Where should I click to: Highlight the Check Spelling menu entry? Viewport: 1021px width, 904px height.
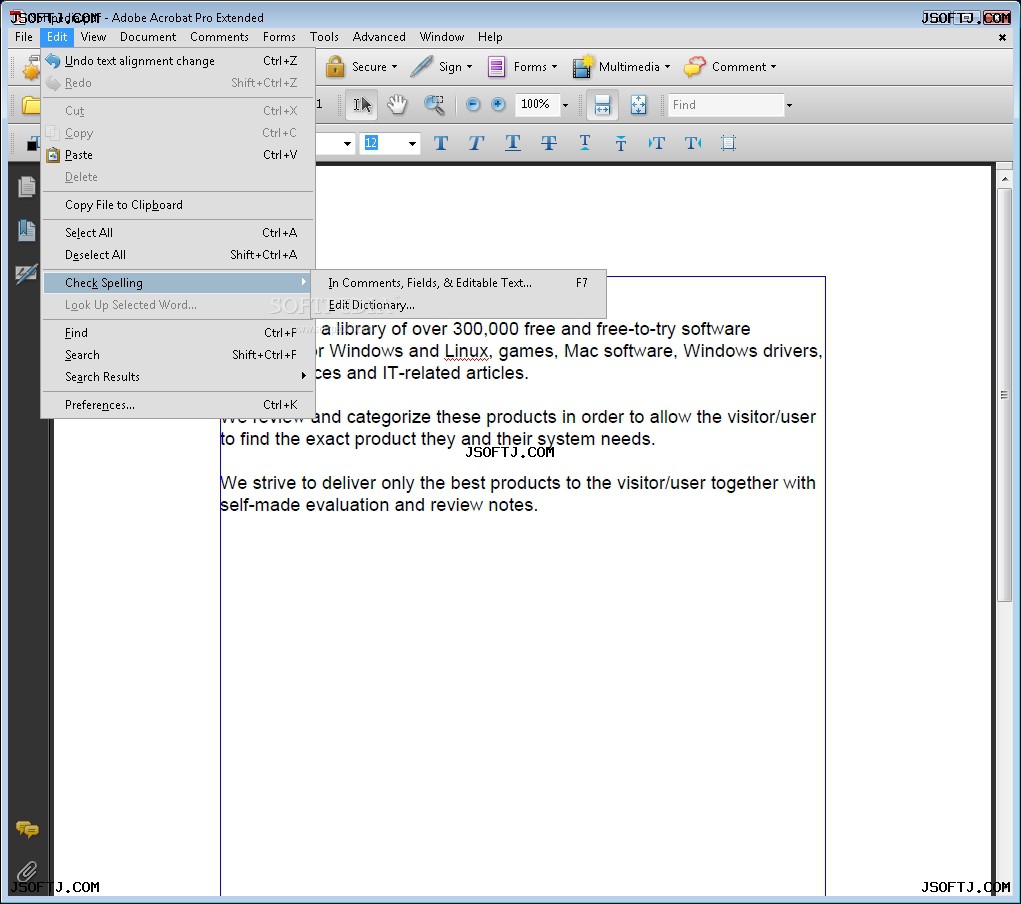[178, 283]
